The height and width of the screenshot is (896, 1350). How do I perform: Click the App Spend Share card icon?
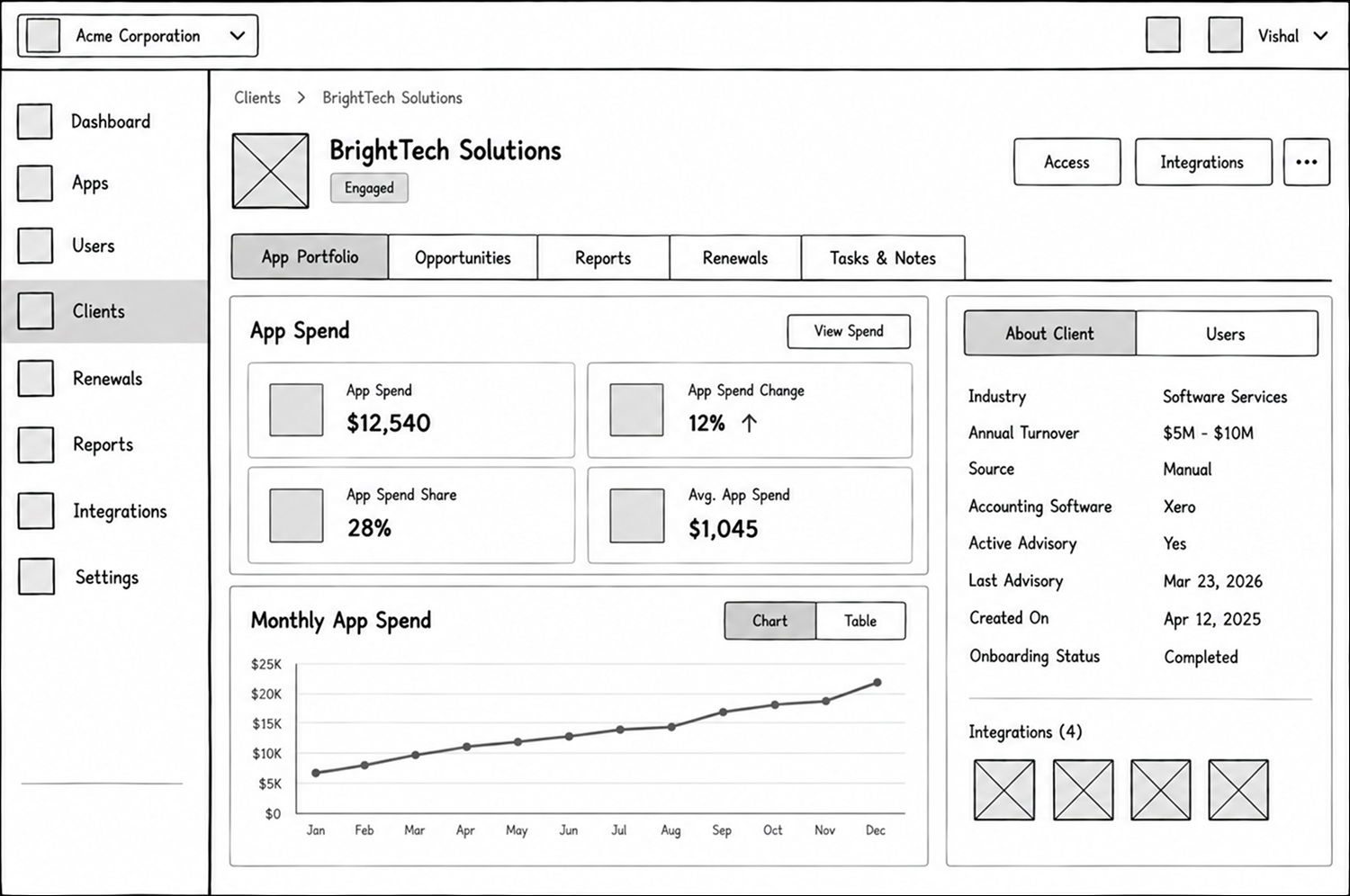point(296,515)
